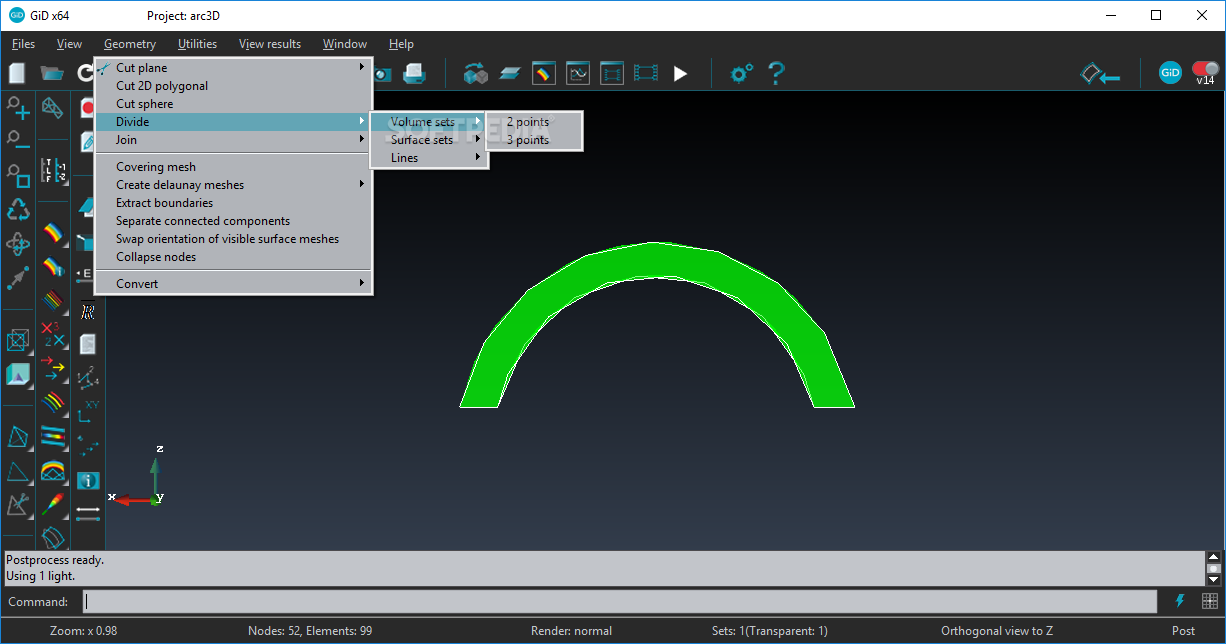
Task: Click the question mark help icon
Action: click(776, 73)
